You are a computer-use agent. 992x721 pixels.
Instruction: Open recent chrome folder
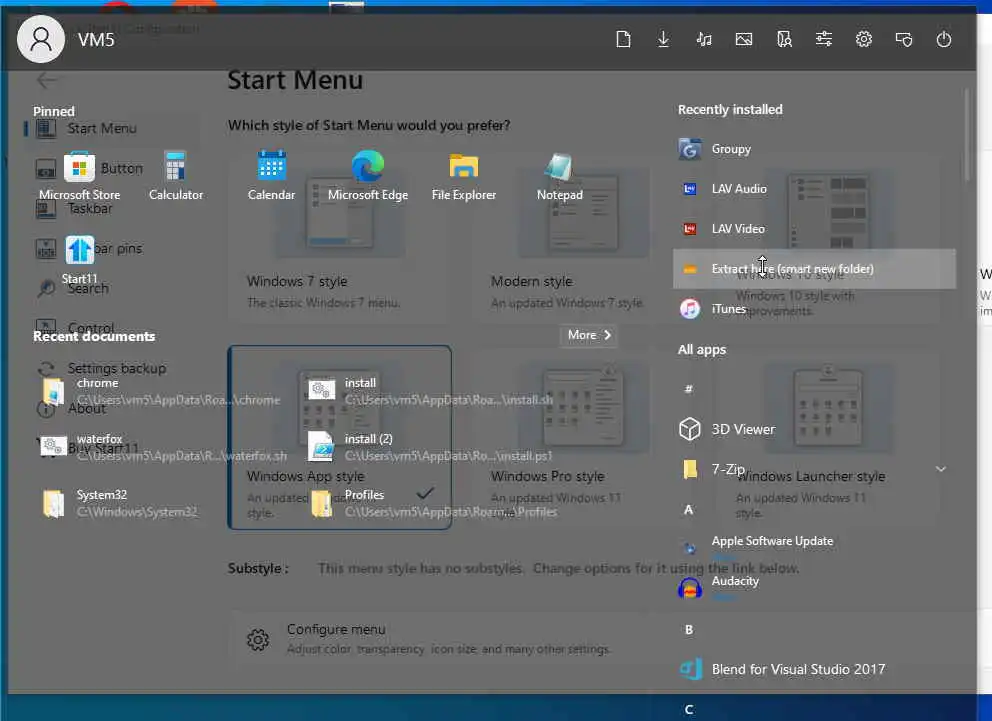coord(161,391)
